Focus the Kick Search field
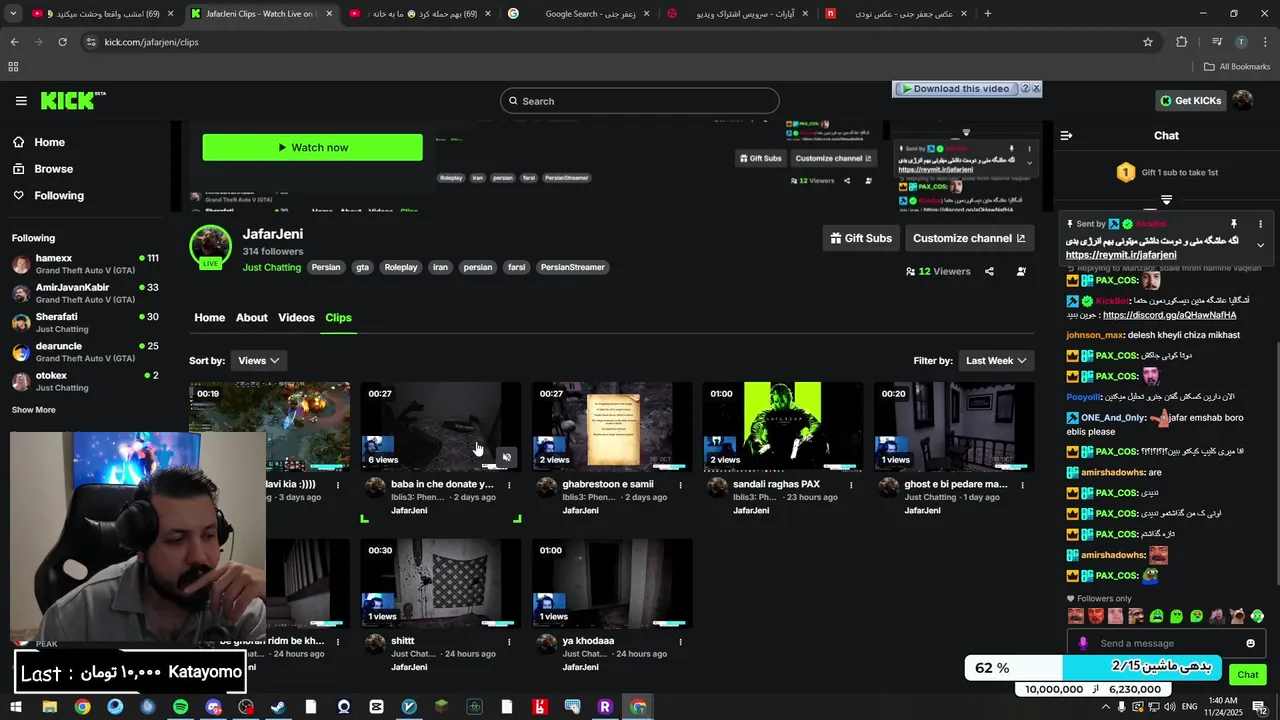 tap(640, 101)
